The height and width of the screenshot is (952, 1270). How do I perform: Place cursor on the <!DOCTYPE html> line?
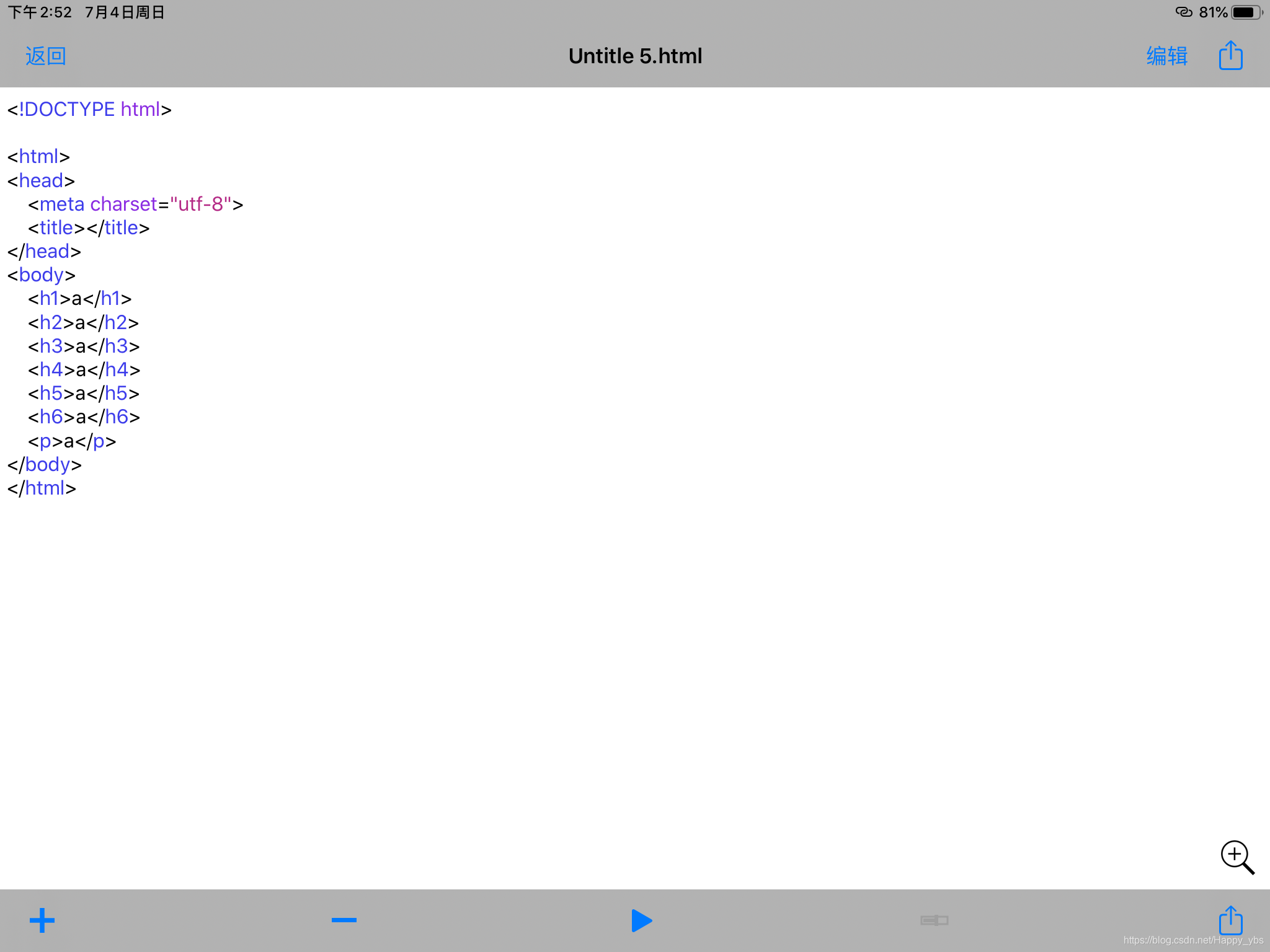[x=89, y=110]
